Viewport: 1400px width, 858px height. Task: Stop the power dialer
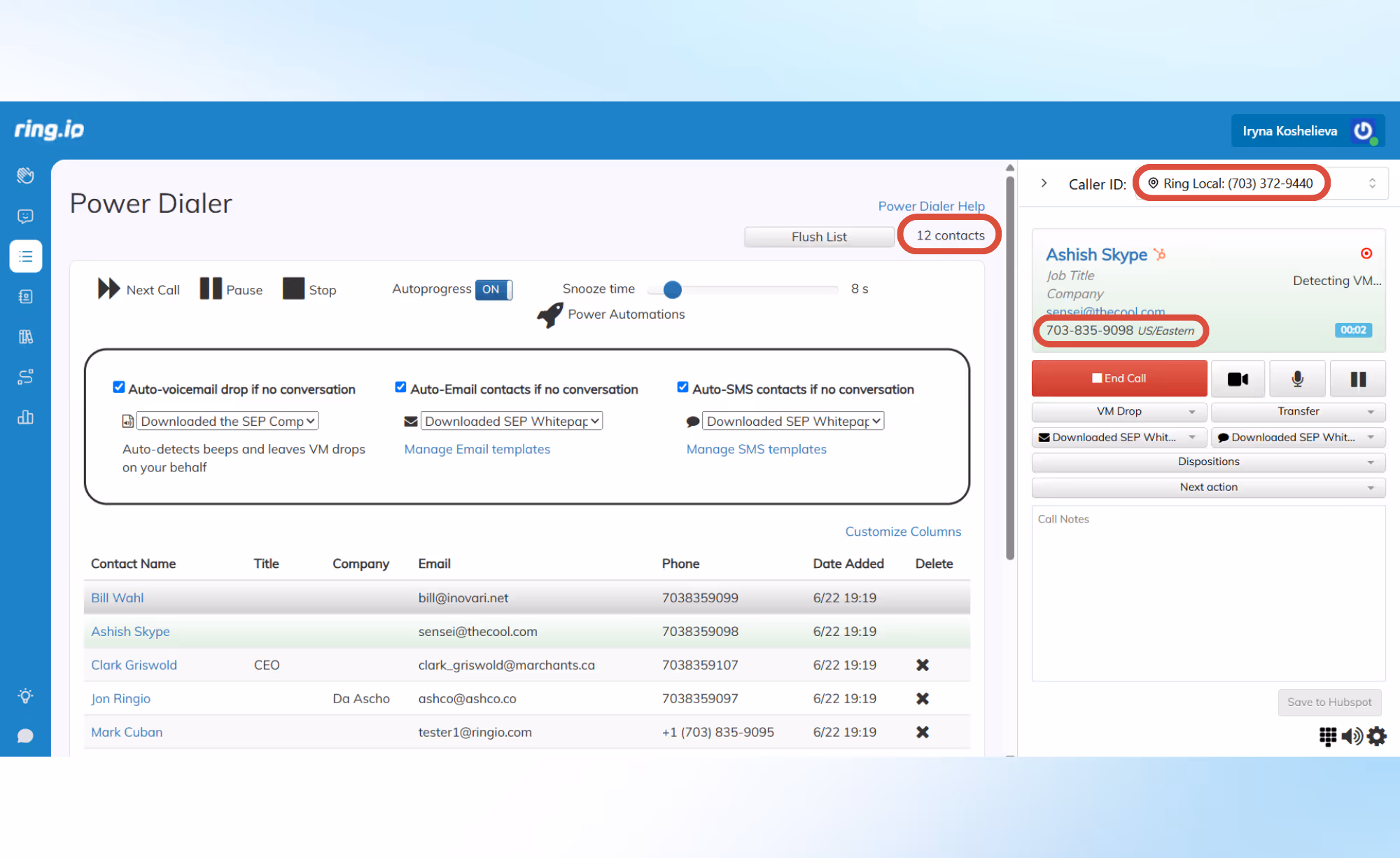coord(309,289)
